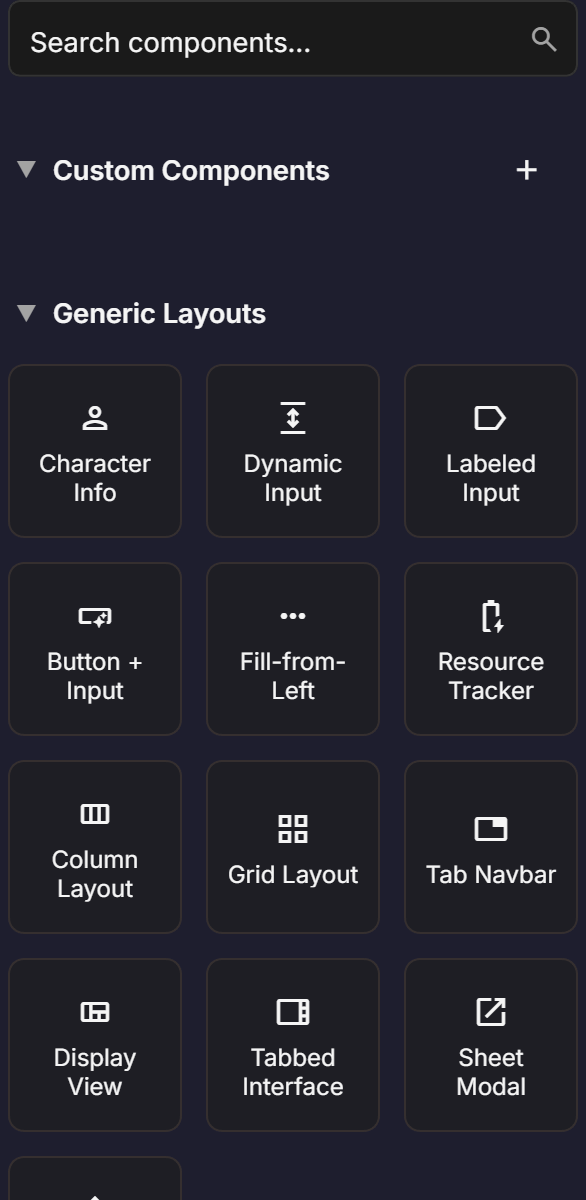The width and height of the screenshot is (586, 1200).
Task: Open the Sheet Modal component tile
Action: (490, 1045)
